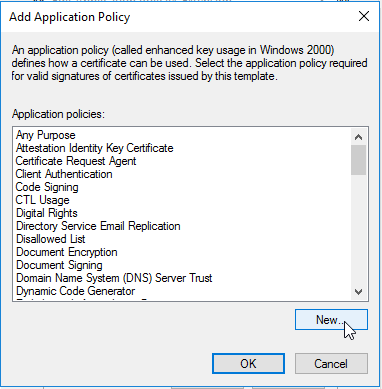
Task: Pick Code Signing in the list
Action: (x=47, y=187)
